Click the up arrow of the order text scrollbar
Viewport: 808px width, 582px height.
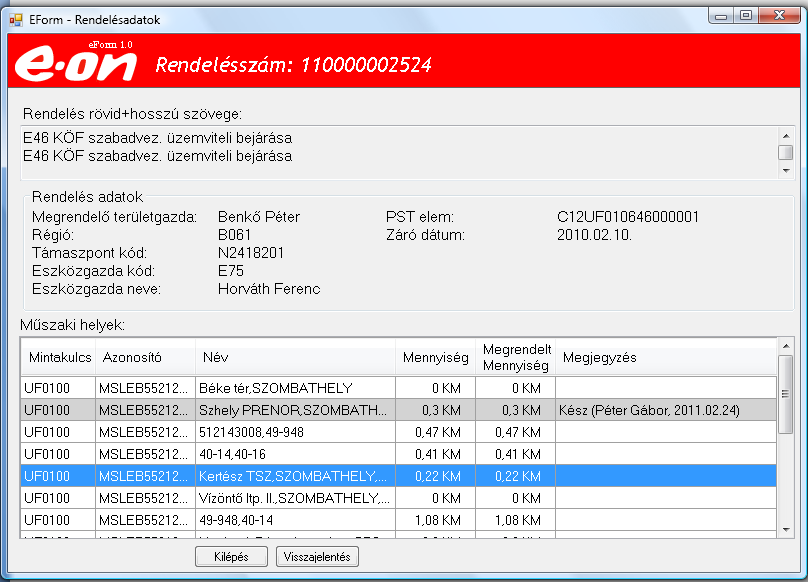pos(786,136)
